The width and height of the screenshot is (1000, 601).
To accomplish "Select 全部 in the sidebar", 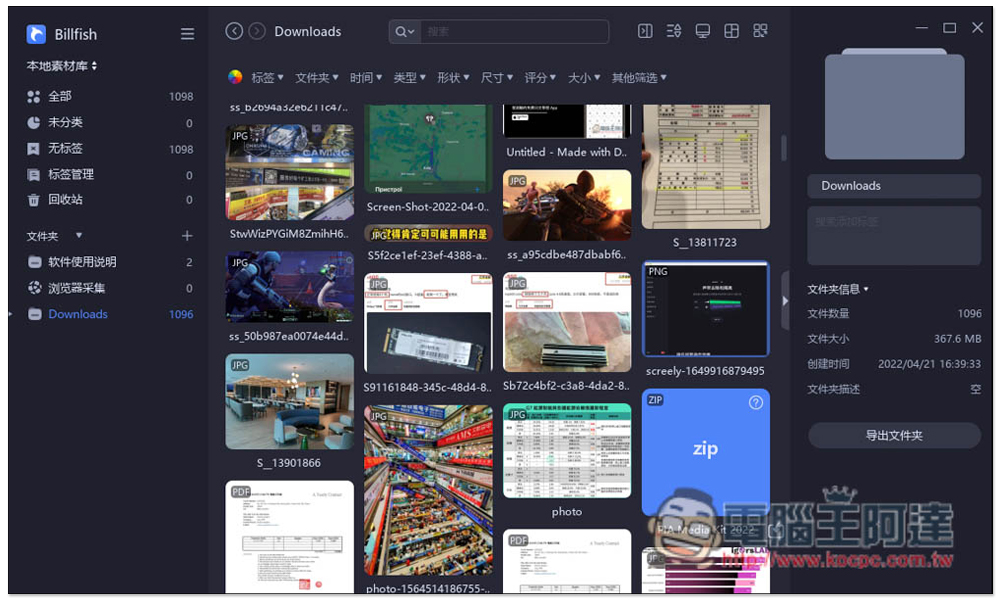I will (60, 97).
